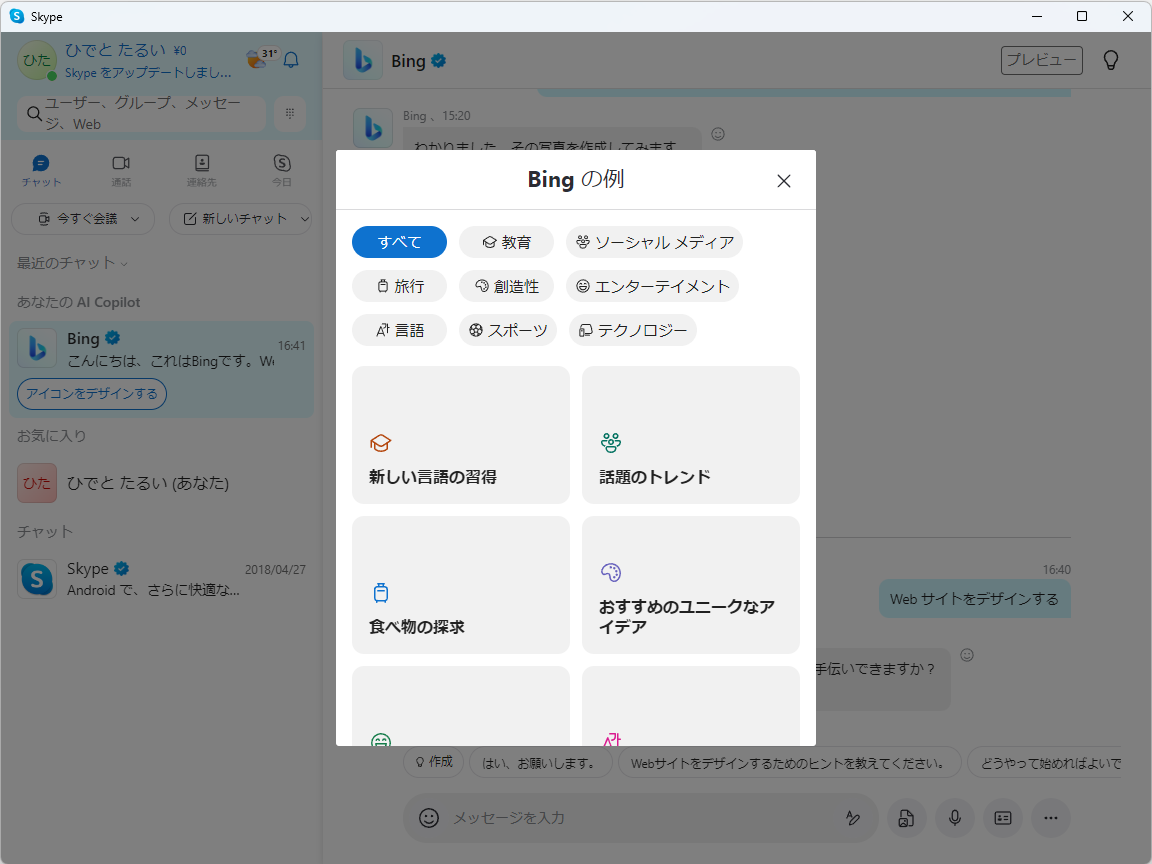Switch to the チャット tab
Viewport: 1152px width, 864px height.
click(41, 170)
